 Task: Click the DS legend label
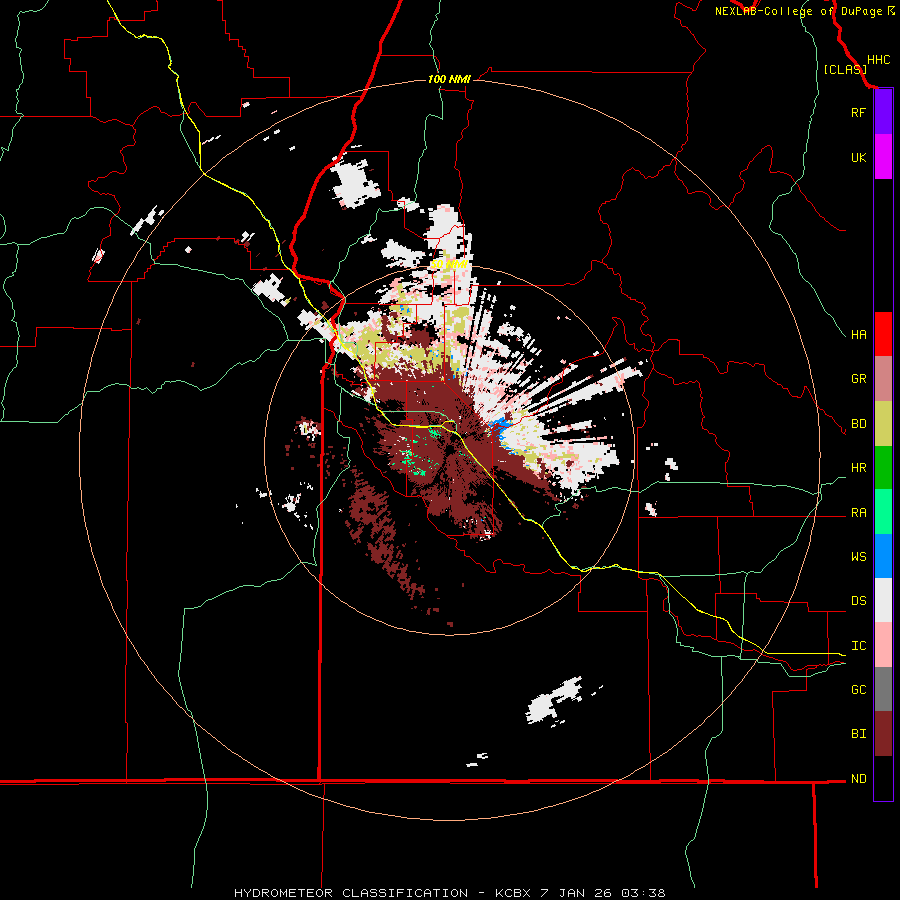click(x=858, y=601)
